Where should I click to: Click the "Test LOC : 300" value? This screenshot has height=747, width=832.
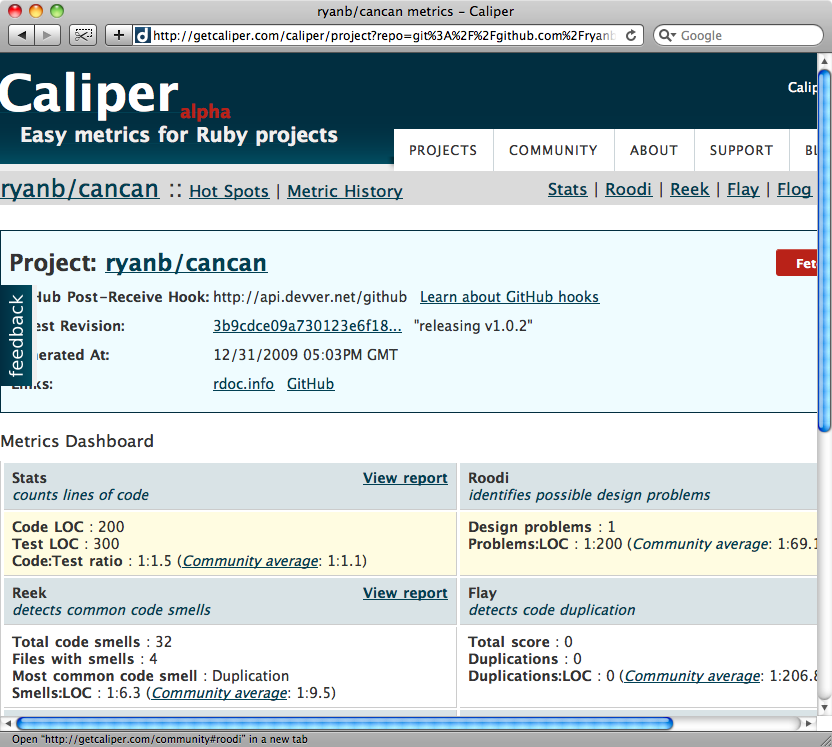[66, 544]
